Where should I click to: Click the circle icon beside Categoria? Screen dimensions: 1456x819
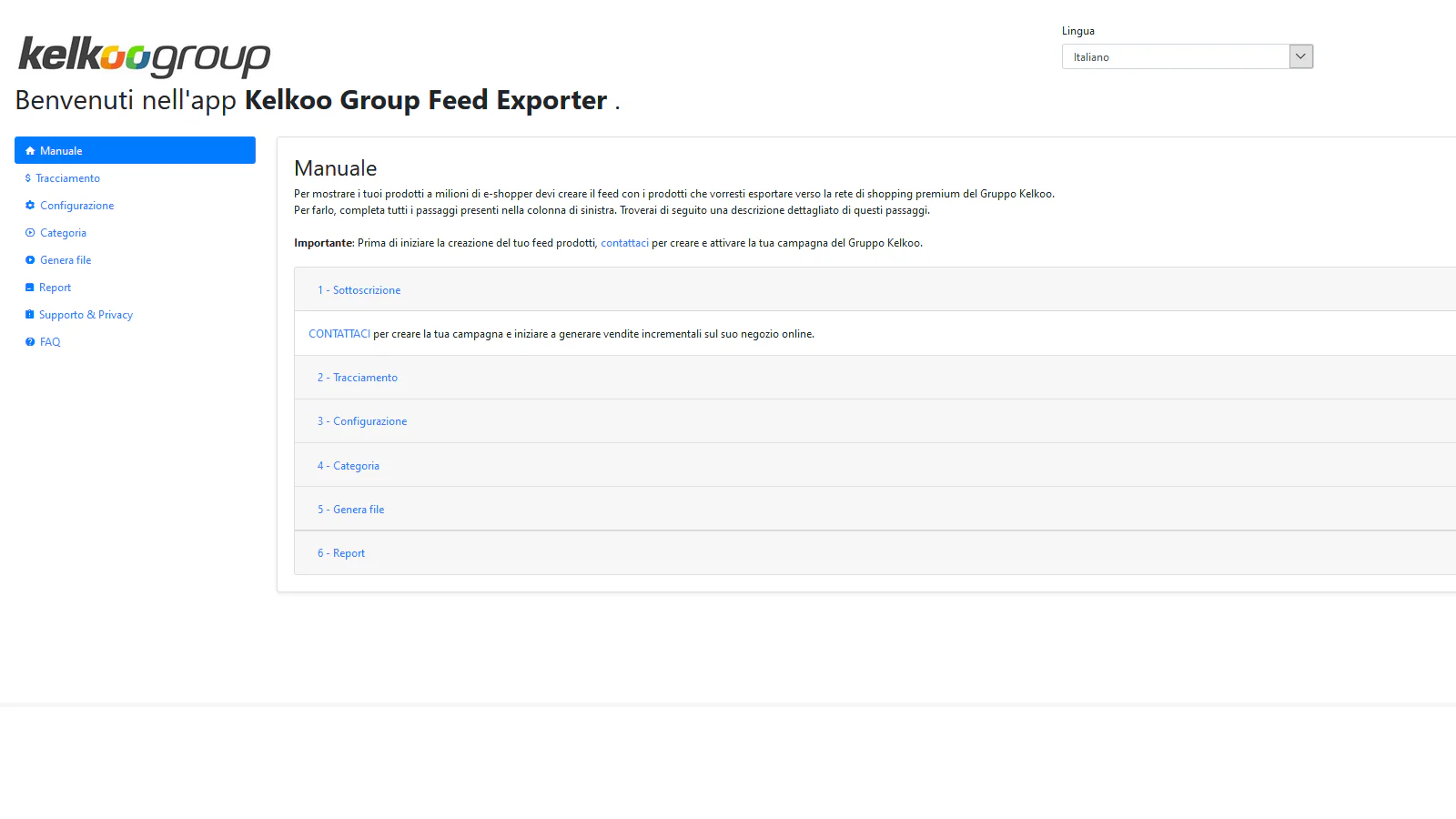[30, 233]
